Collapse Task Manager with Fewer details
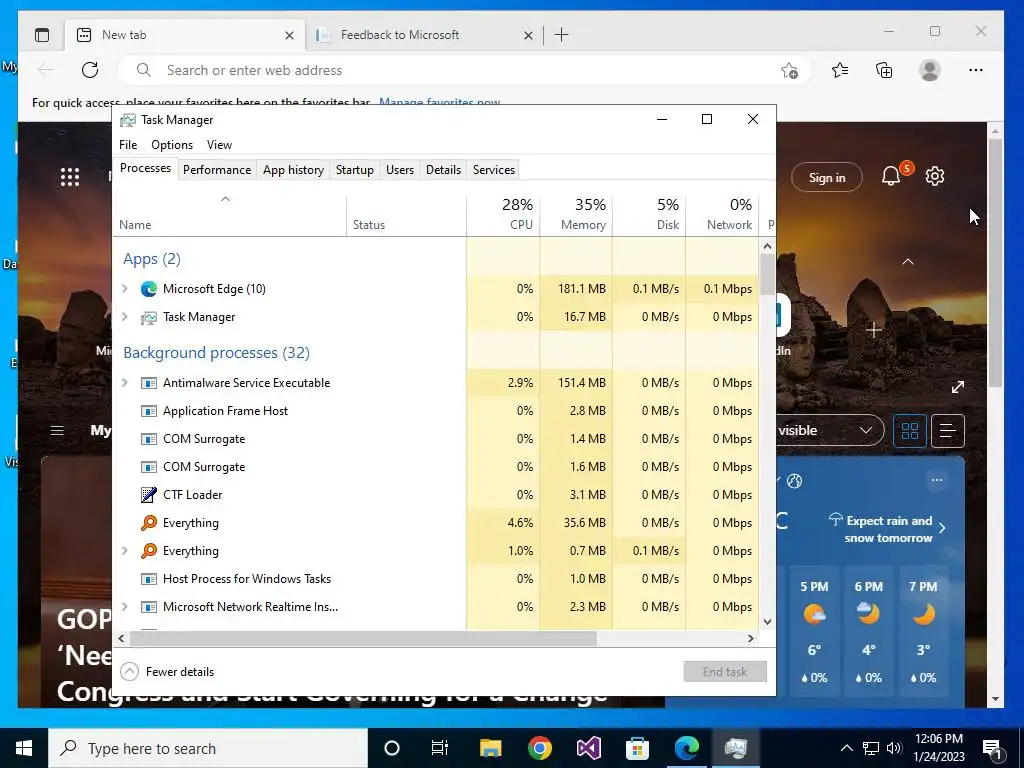Viewport: 1024px width, 768px height. (x=168, y=671)
